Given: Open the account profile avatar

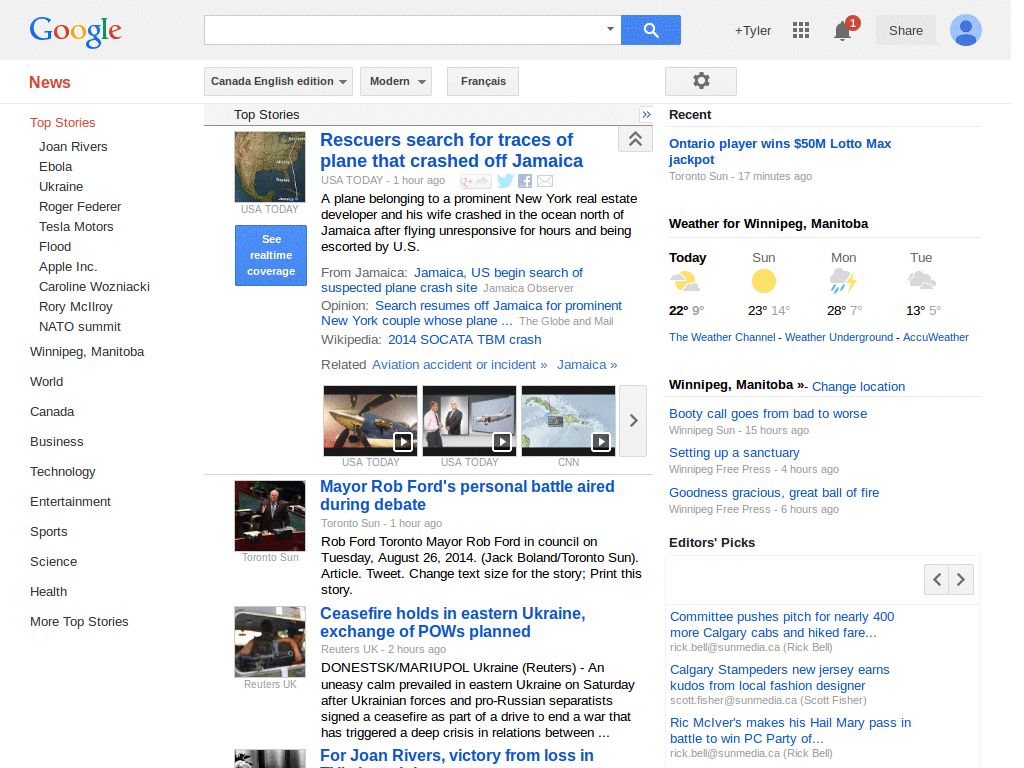Looking at the screenshot, I should coord(966,30).
